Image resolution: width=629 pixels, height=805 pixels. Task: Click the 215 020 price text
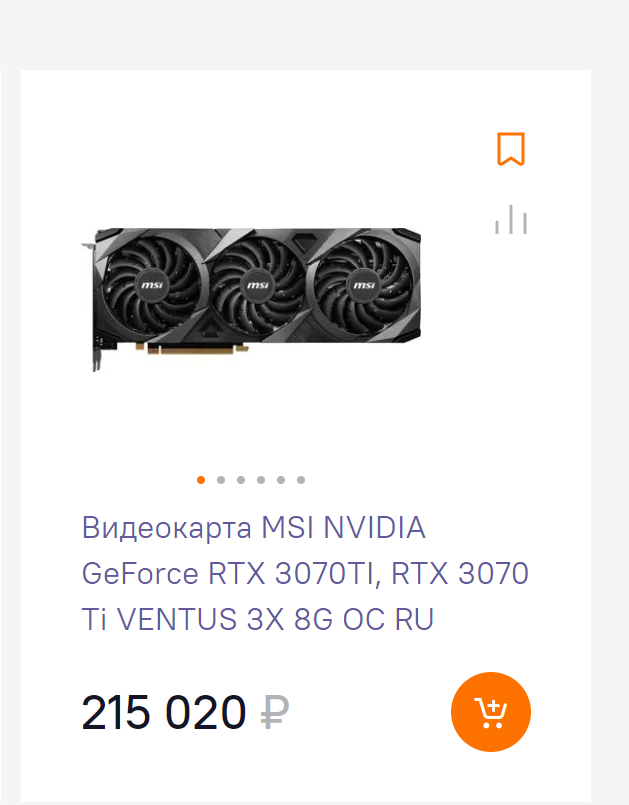tap(164, 712)
